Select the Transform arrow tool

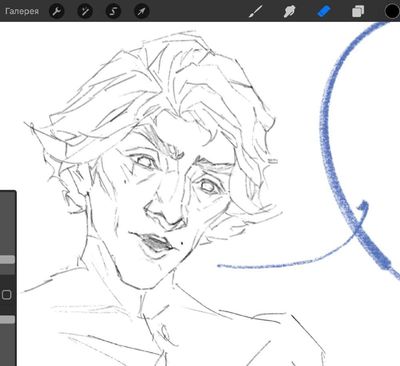pyautogui.click(x=141, y=11)
